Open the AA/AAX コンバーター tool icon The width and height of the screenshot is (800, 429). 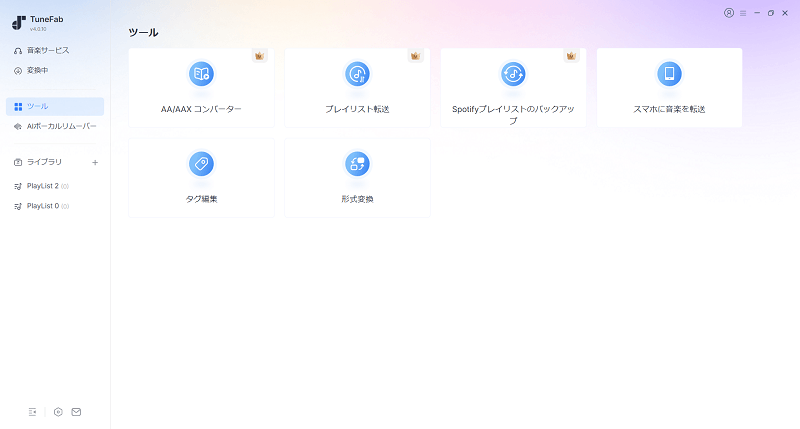tap(201, 74)
